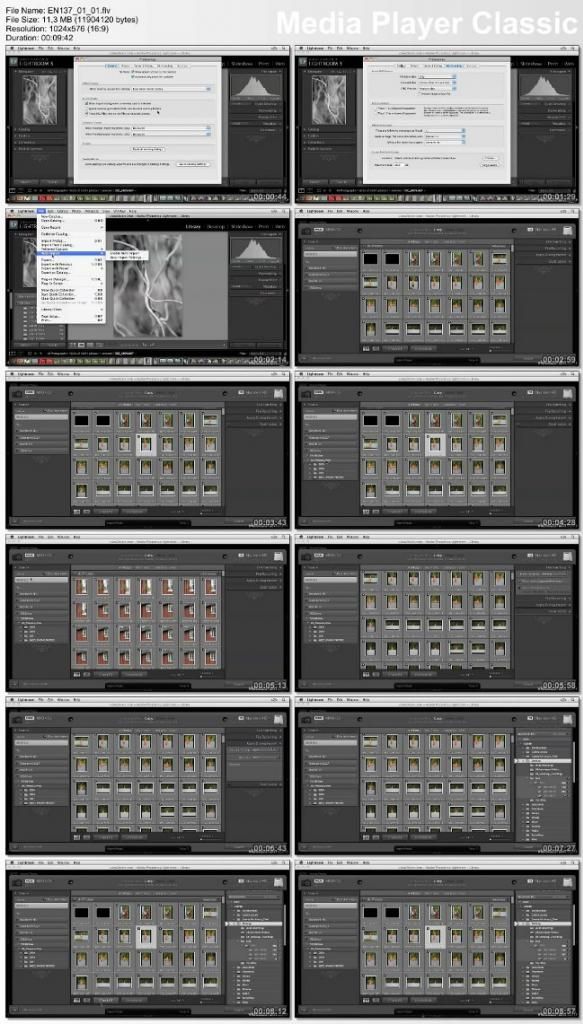Click the destination drive icon in the 00:05:58 frame
The width and height of the screenshot is (583, 1024).
[568, 556]
